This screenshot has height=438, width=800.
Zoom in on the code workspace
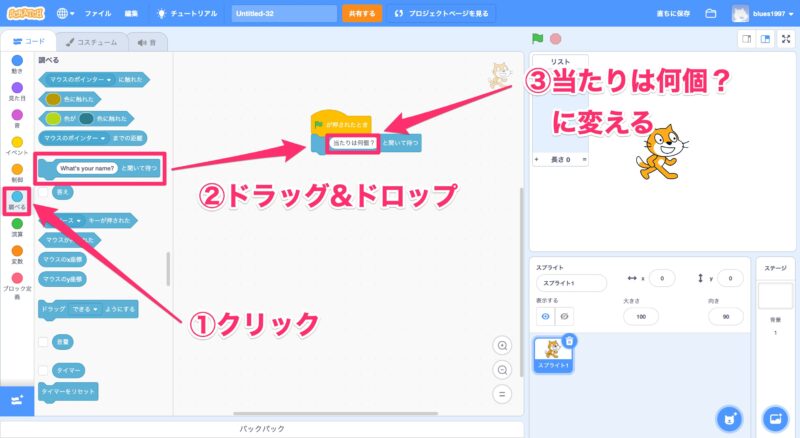tap(503, 346)
